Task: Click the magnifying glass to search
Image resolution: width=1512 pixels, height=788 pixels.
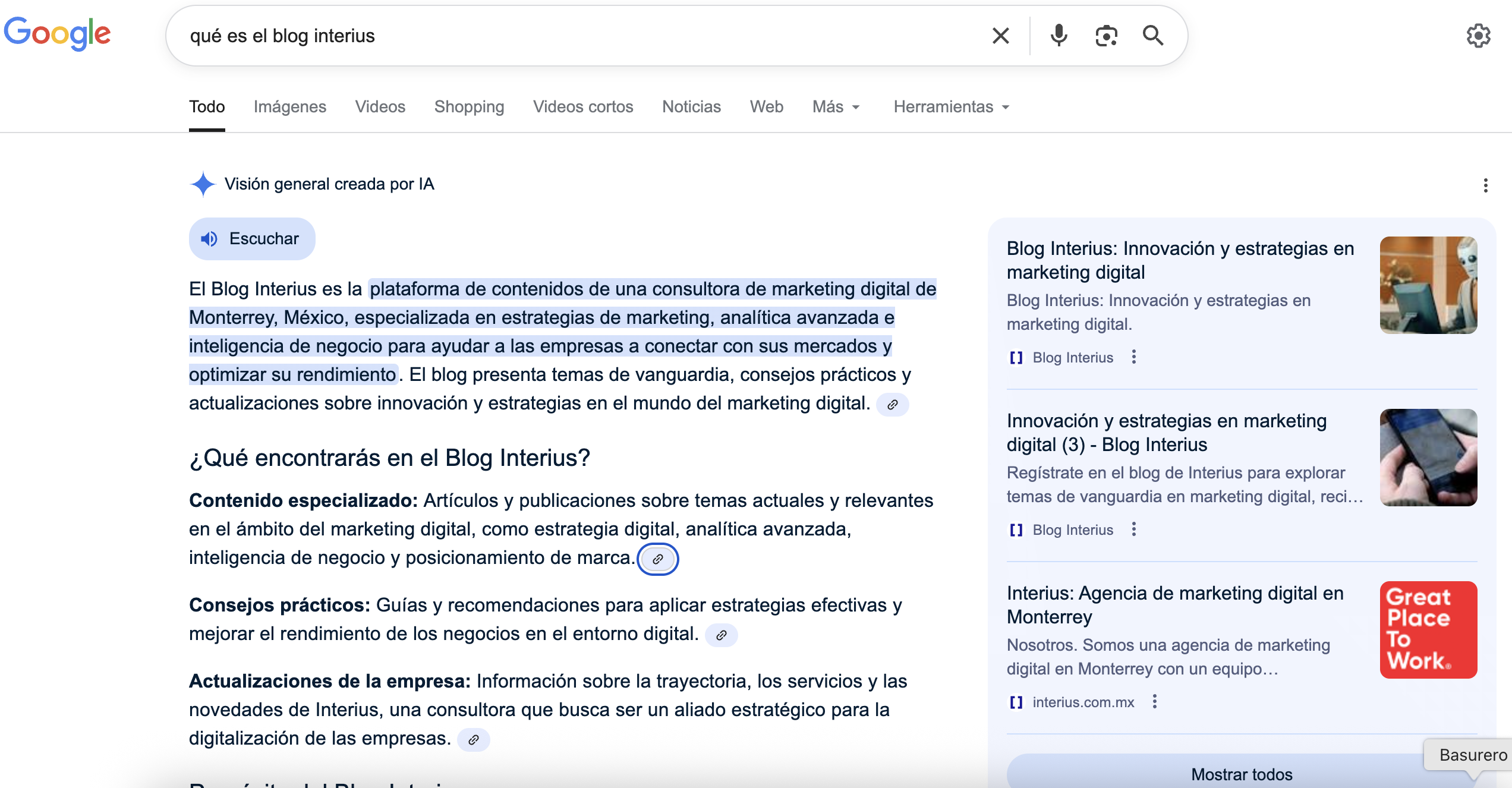Action: [x=1152, y=36]
